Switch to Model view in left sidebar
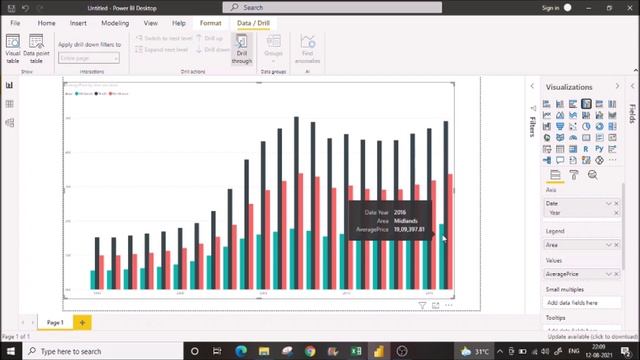The image size is (640, 360). click(9, 122)
